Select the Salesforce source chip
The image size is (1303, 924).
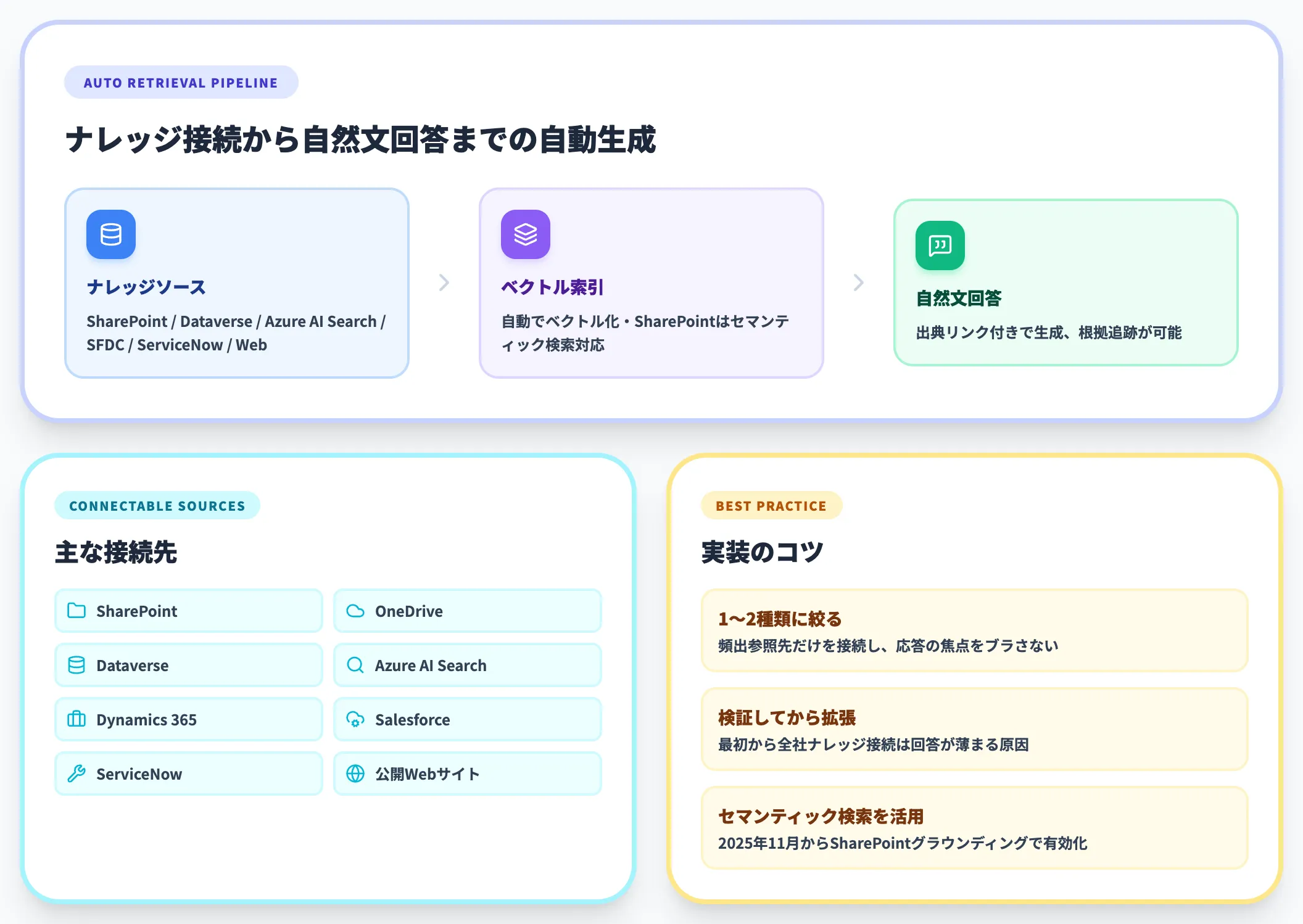468,719
